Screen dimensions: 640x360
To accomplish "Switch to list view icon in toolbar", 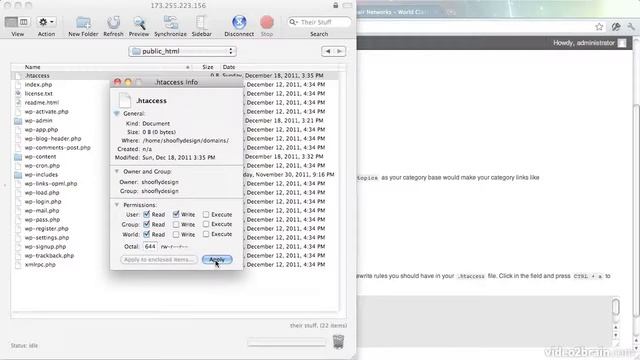I will 11,22.
